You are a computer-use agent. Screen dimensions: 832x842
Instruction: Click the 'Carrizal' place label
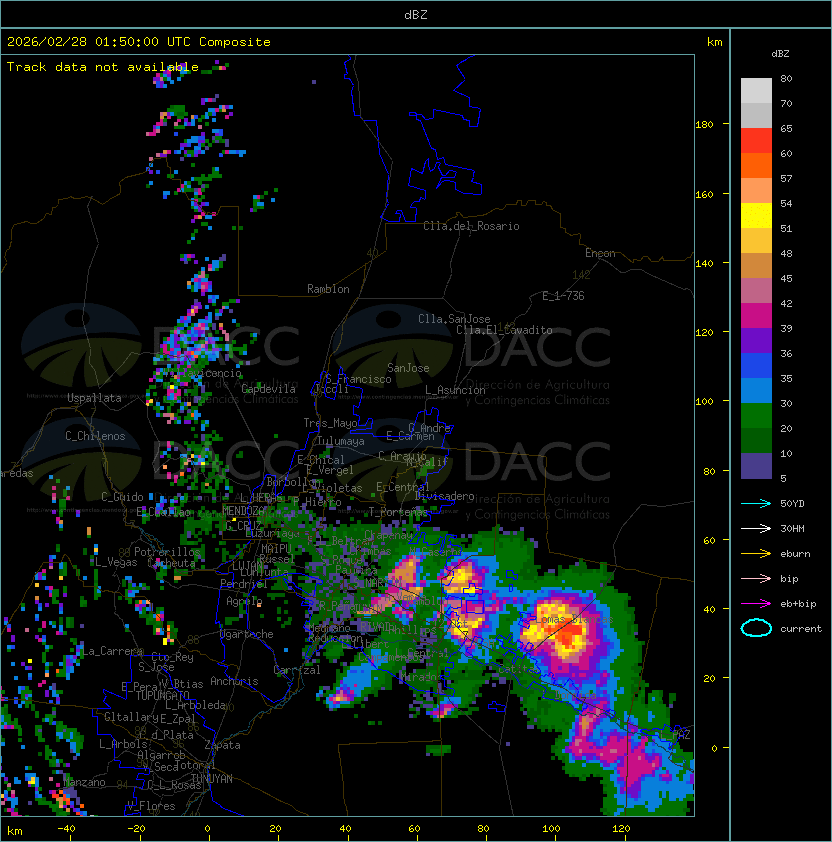click(297, 670)
